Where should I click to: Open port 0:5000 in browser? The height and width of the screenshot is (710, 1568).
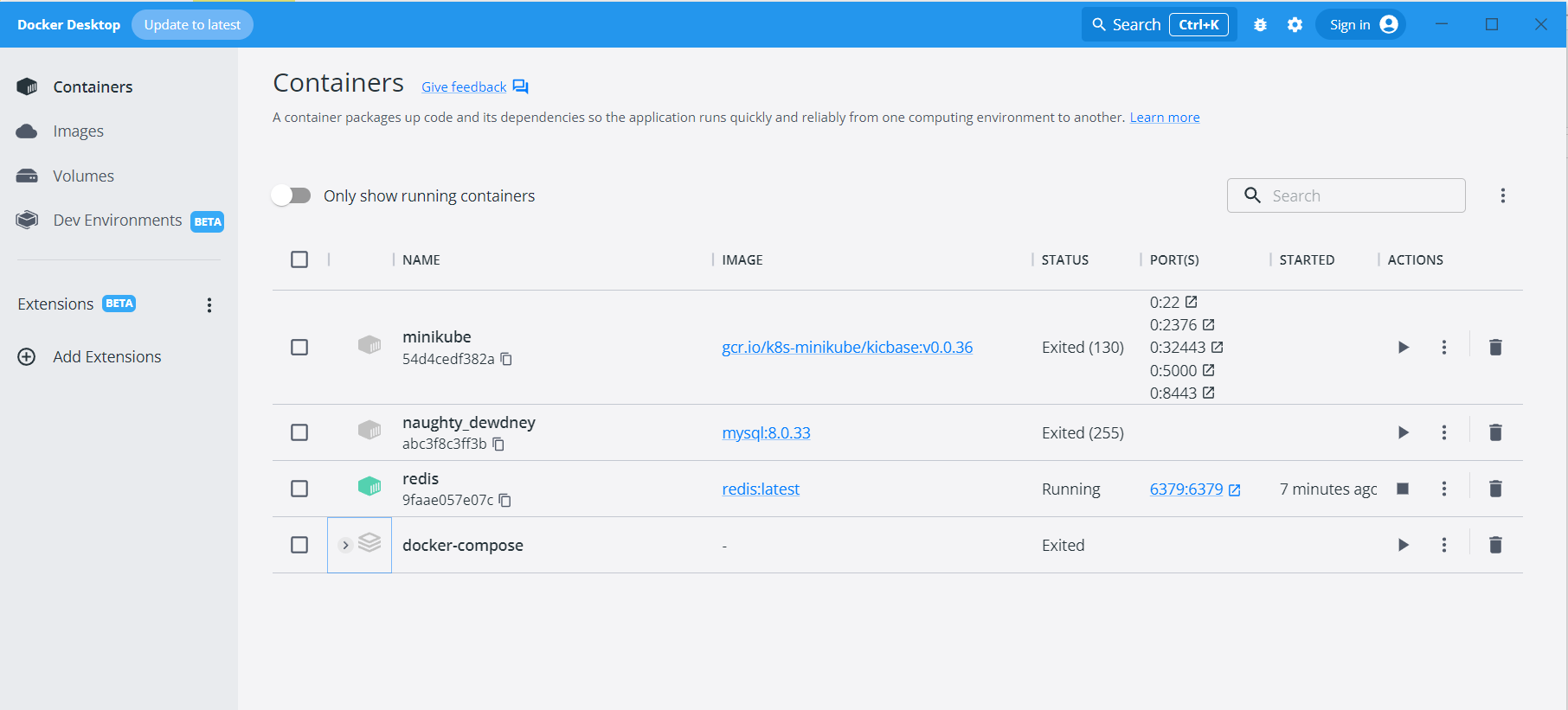point(1208,370)
